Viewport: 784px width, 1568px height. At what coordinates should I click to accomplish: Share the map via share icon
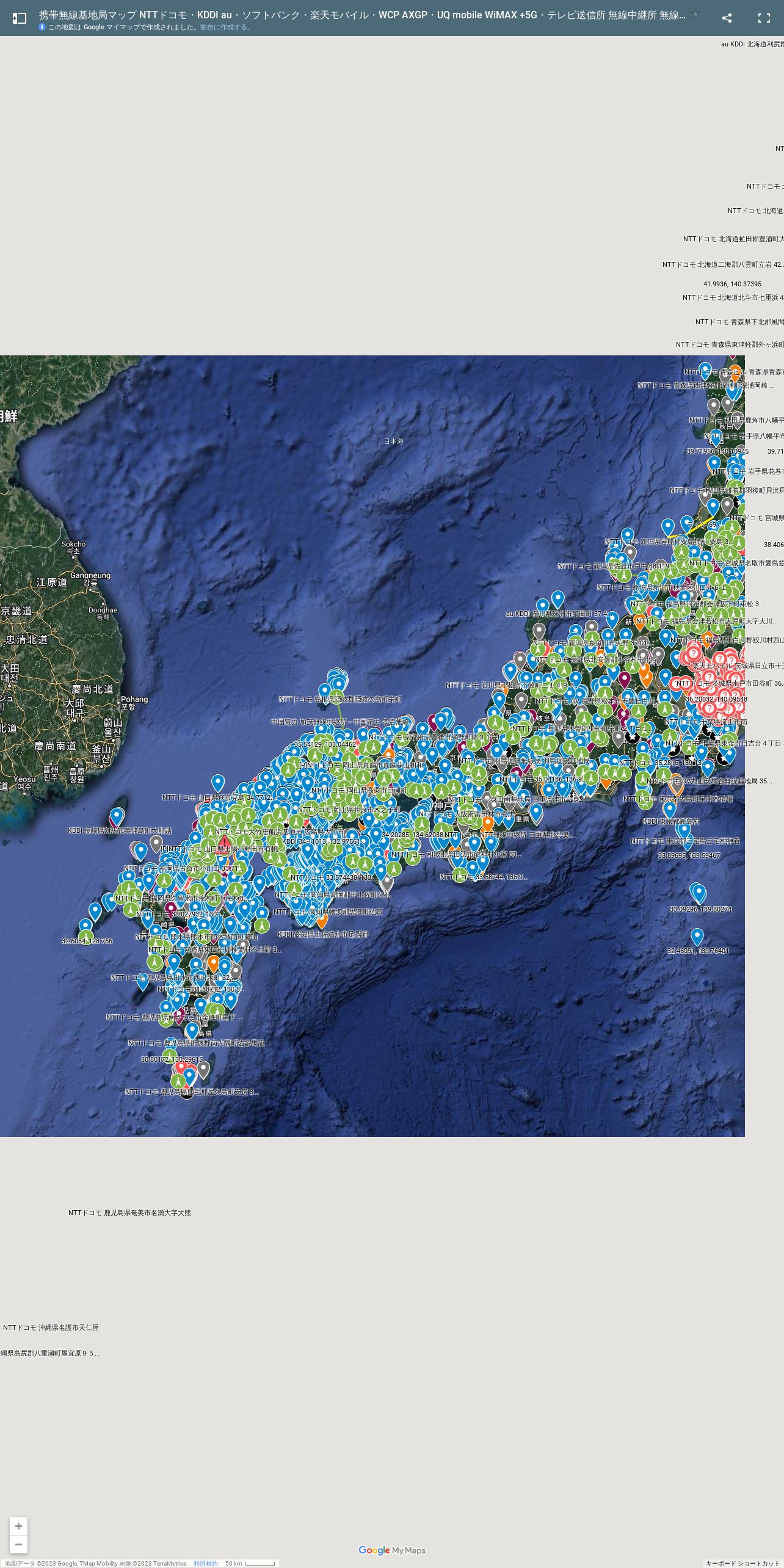pos(727,18)
